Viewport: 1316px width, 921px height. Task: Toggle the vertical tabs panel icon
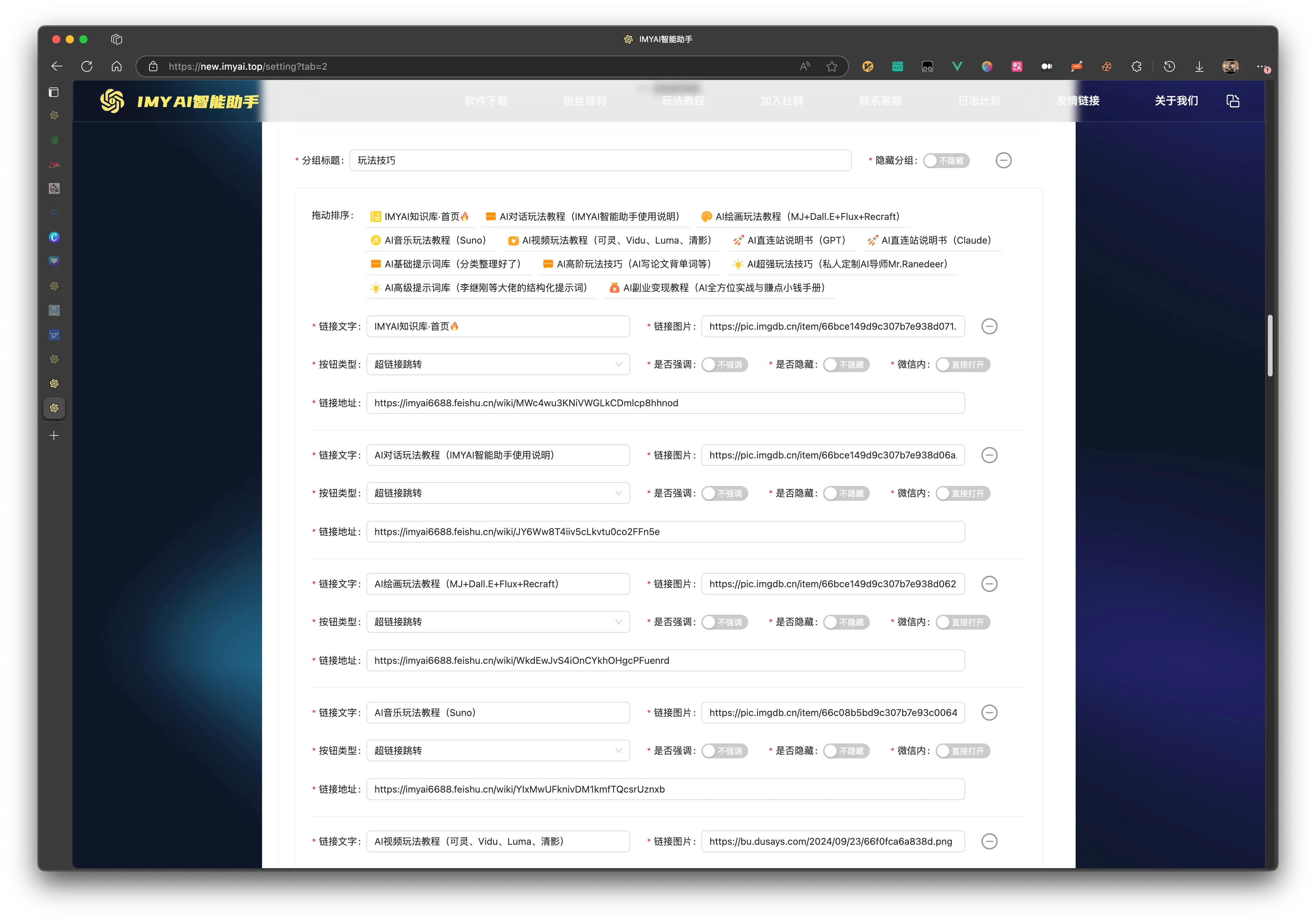point(54,92)
